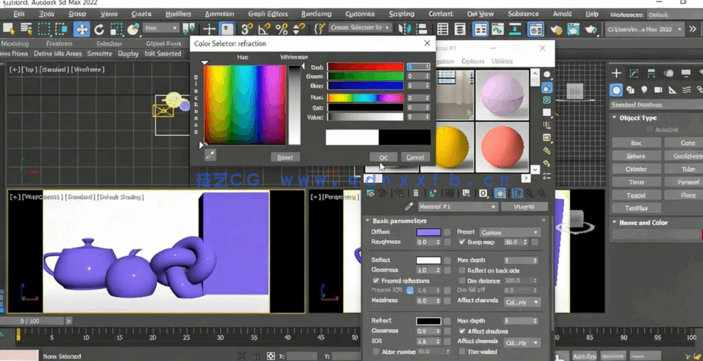
Task: Click OK in Color Selector dialog
Action: 383,157
